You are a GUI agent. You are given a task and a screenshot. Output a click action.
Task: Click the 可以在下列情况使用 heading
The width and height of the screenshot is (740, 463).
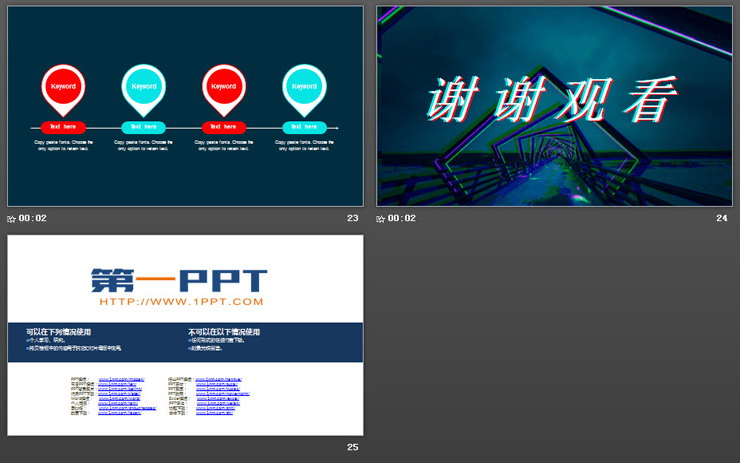click(x=59, y=332)
